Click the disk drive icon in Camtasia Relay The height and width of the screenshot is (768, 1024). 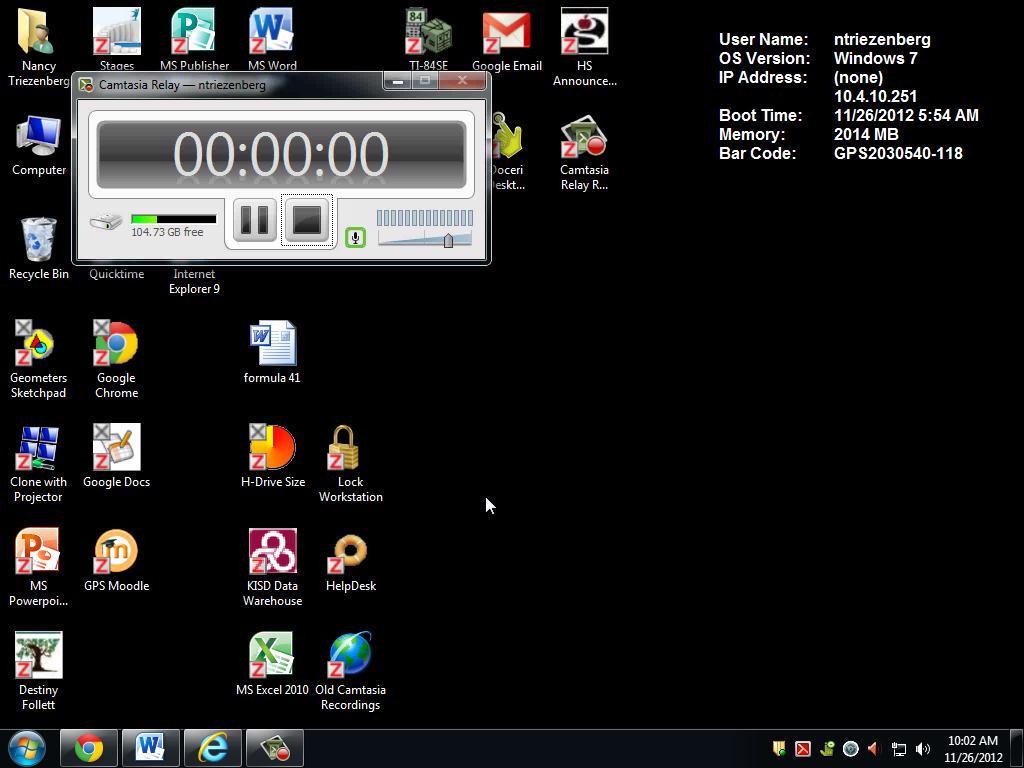[105, 222]
